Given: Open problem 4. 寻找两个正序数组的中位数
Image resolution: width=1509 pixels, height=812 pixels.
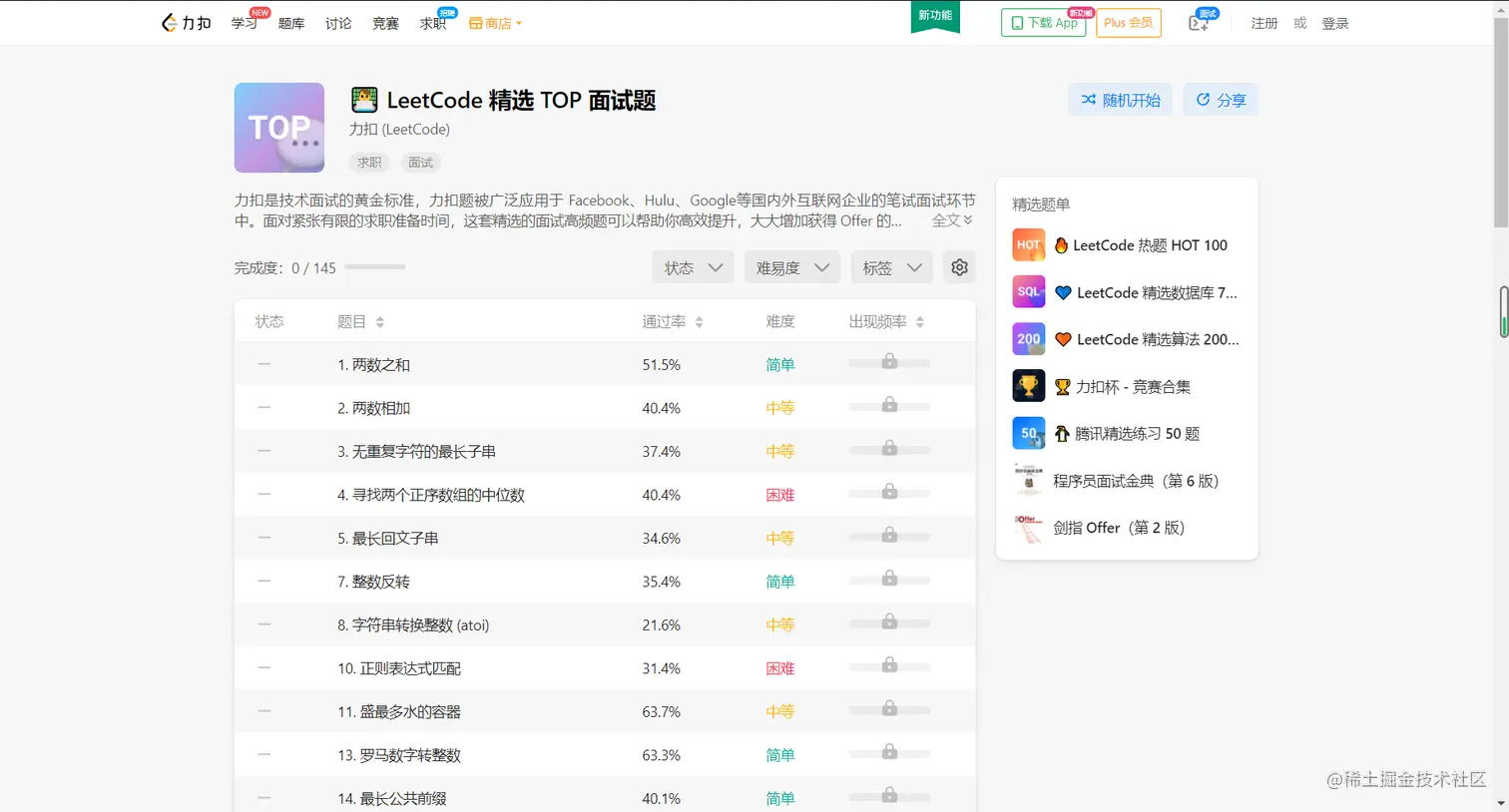Looking at the screenshot, I should (x=431, y=495).
